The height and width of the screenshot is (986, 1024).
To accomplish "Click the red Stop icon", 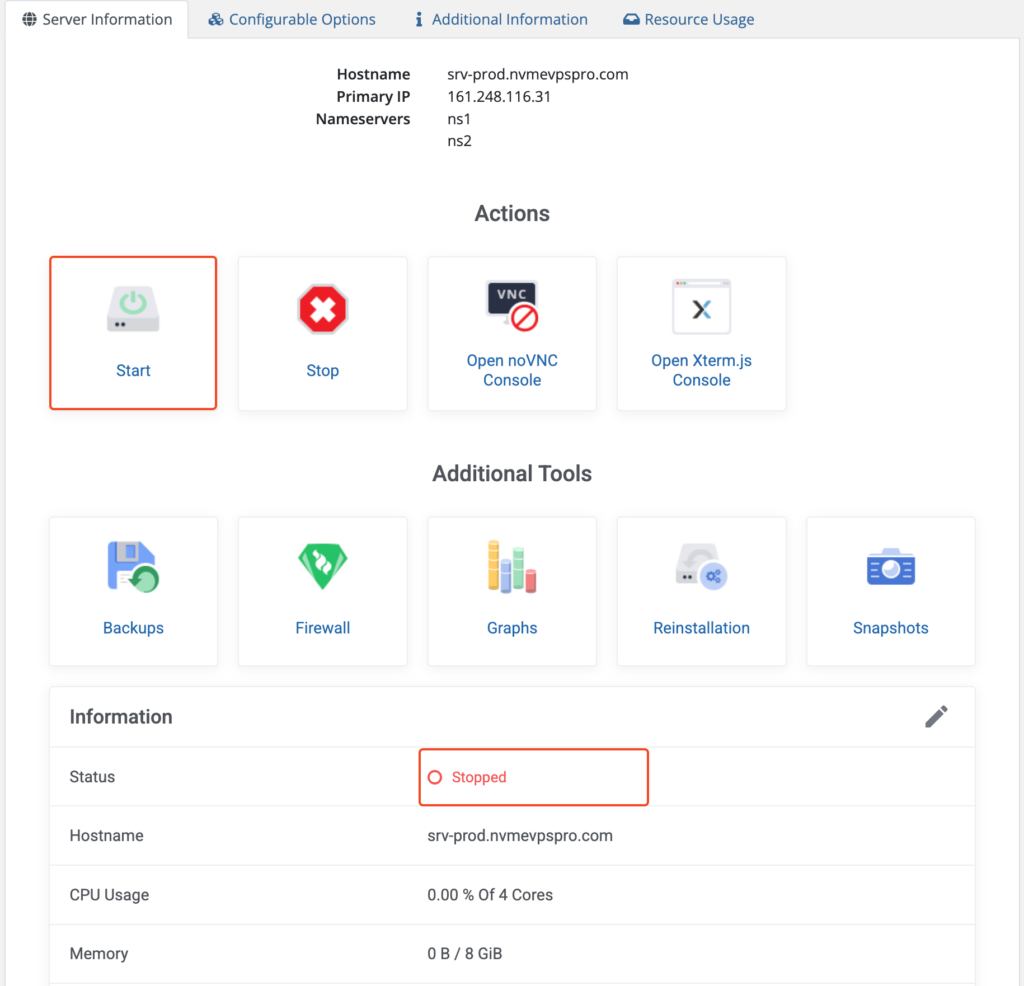I will click(x=322, y=309).
